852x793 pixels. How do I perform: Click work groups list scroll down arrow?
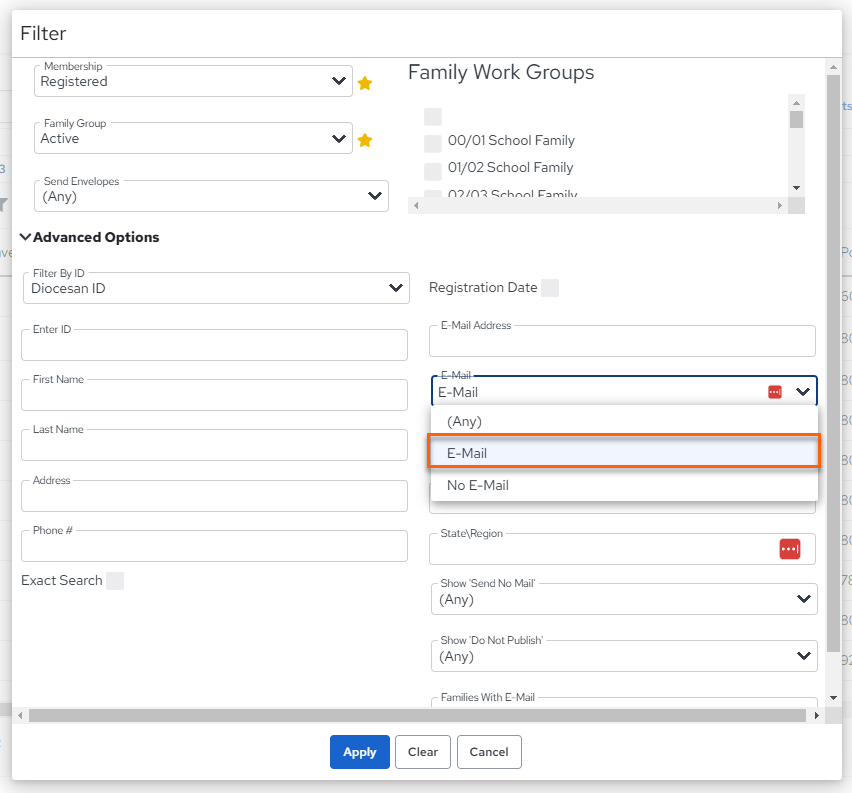point(797,188)
